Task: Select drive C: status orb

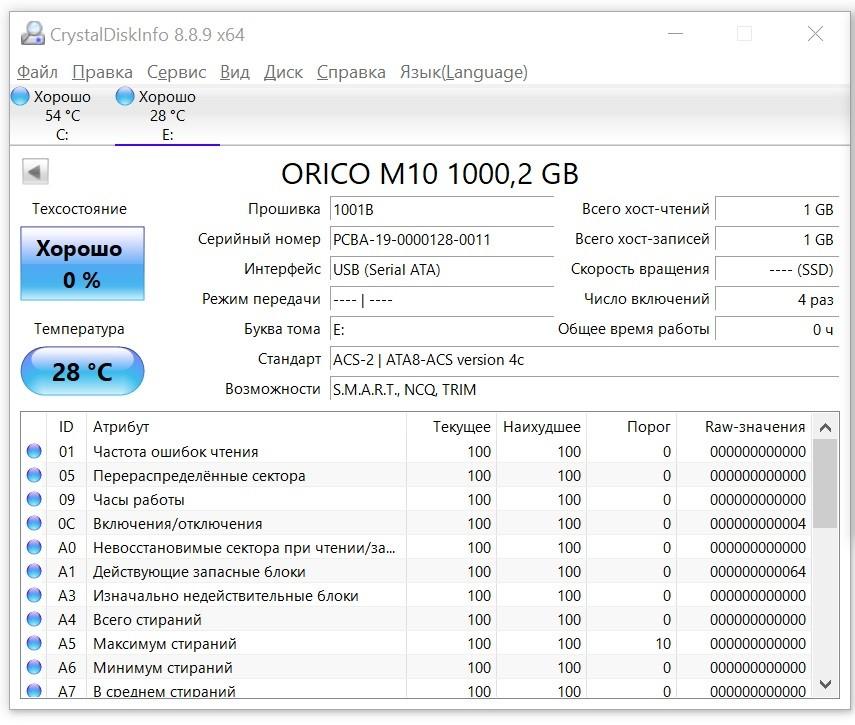Action: point(20,97)
